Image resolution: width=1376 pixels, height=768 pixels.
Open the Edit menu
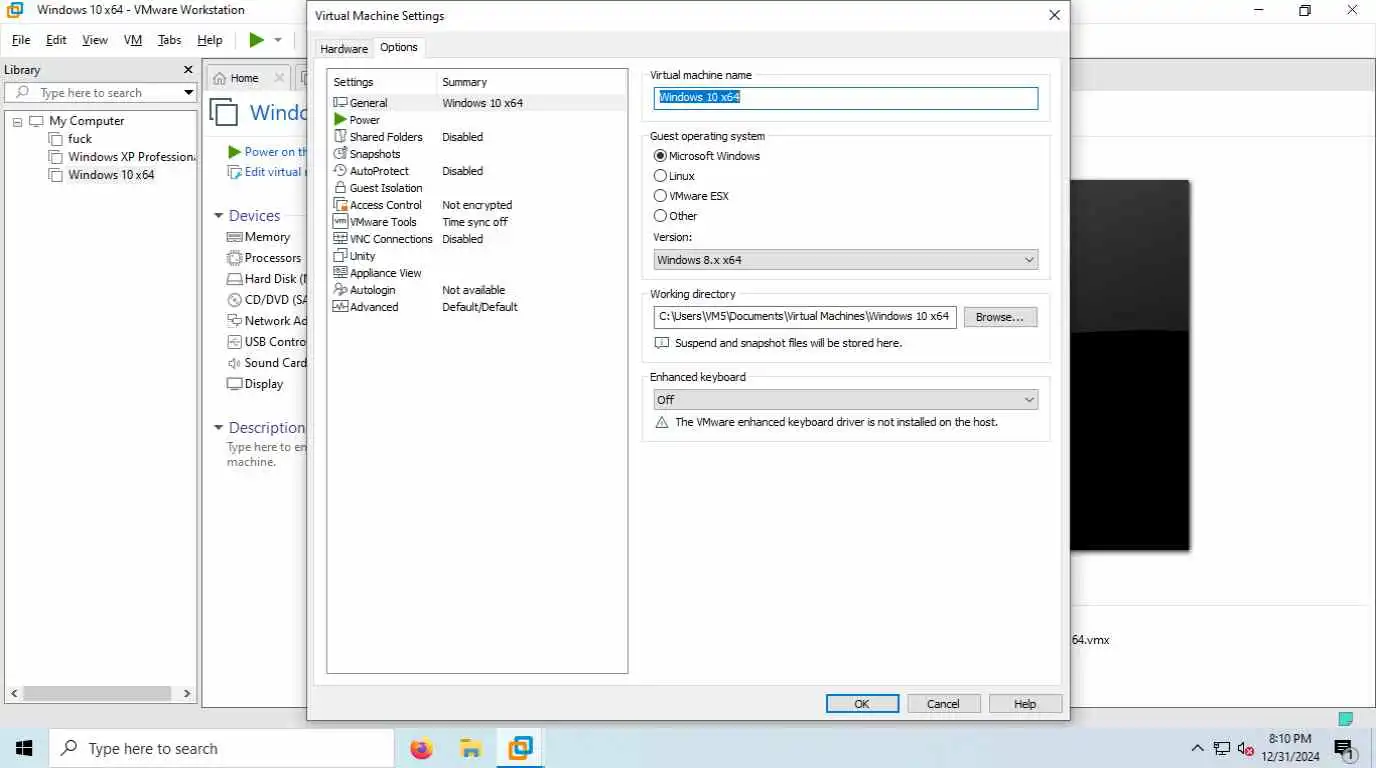56,40
